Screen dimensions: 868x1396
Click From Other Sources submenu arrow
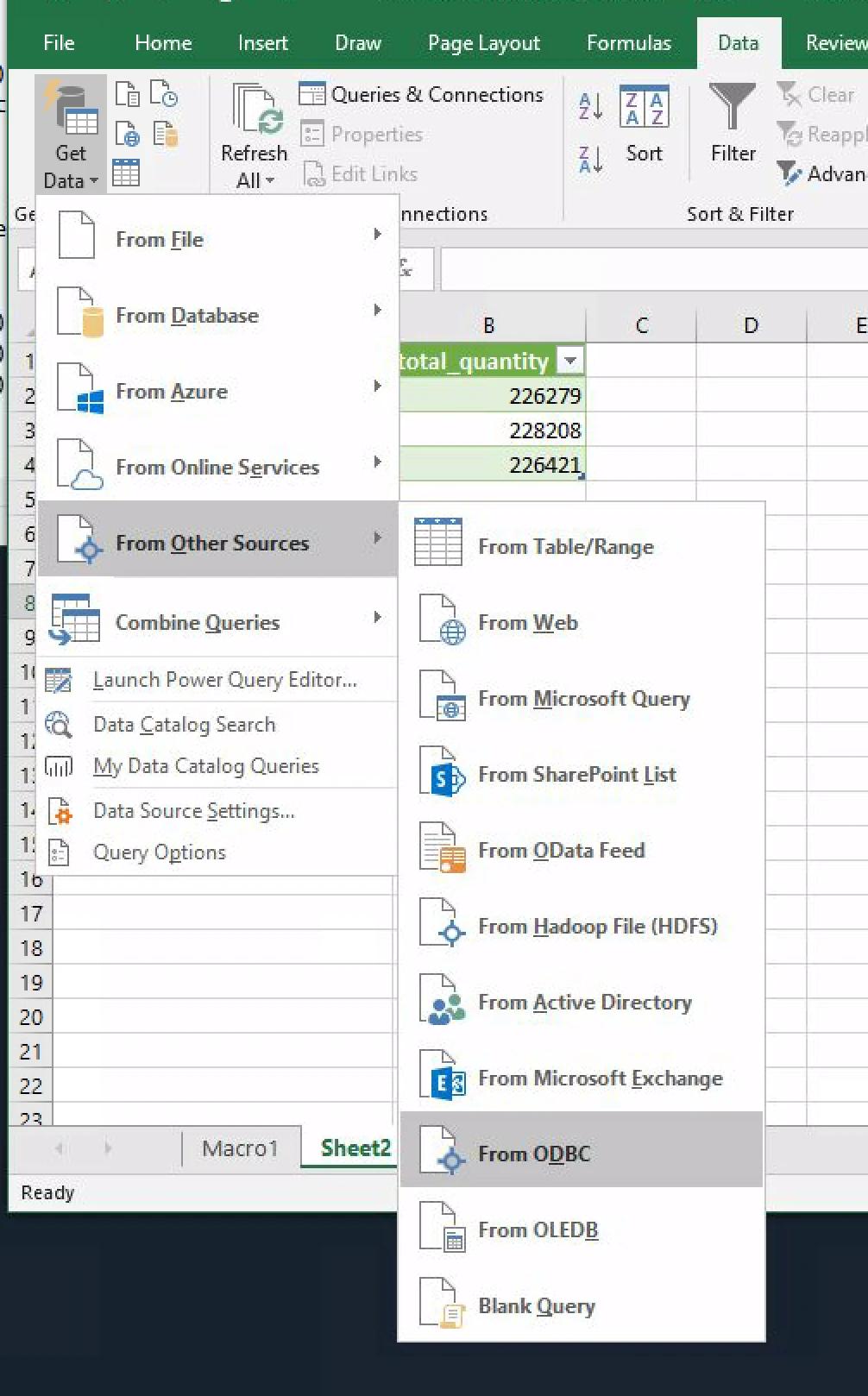click(377, 538)
